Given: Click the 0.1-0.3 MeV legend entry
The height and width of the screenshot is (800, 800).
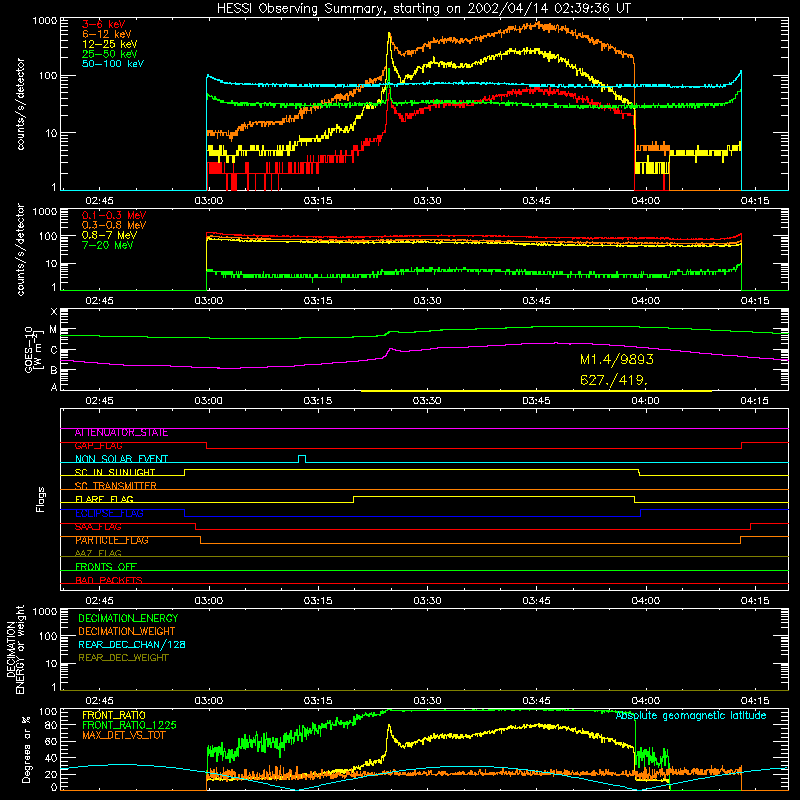Looking at the screenshot, I should 114,215.
